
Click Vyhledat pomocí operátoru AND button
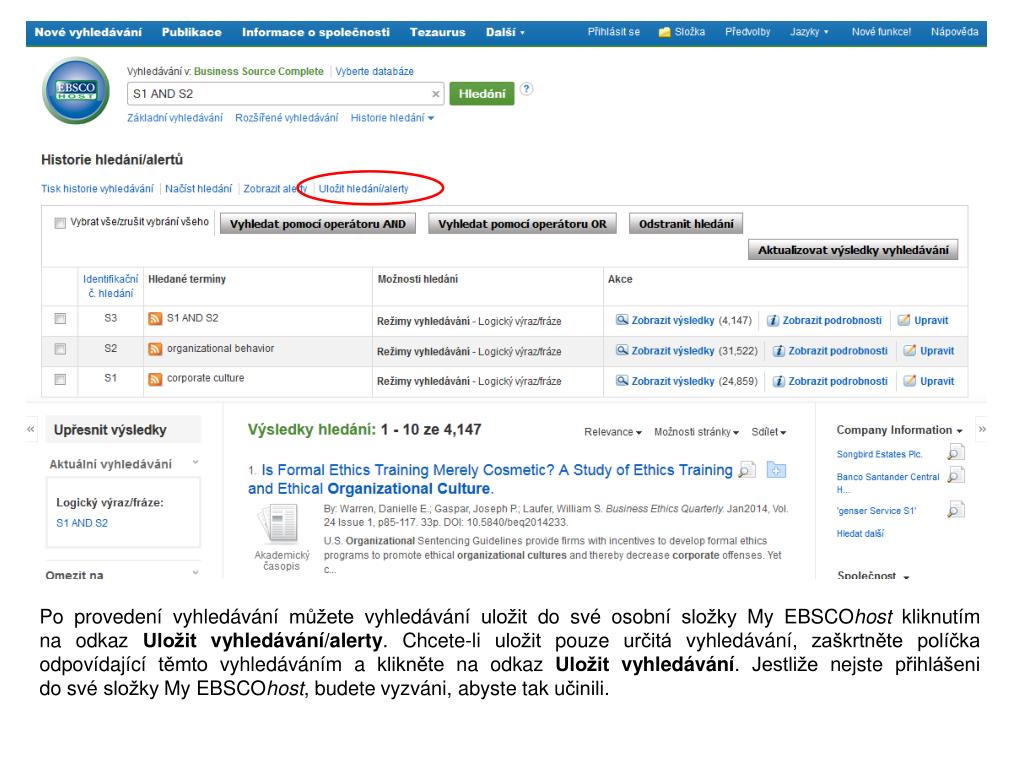click(318, 223)
